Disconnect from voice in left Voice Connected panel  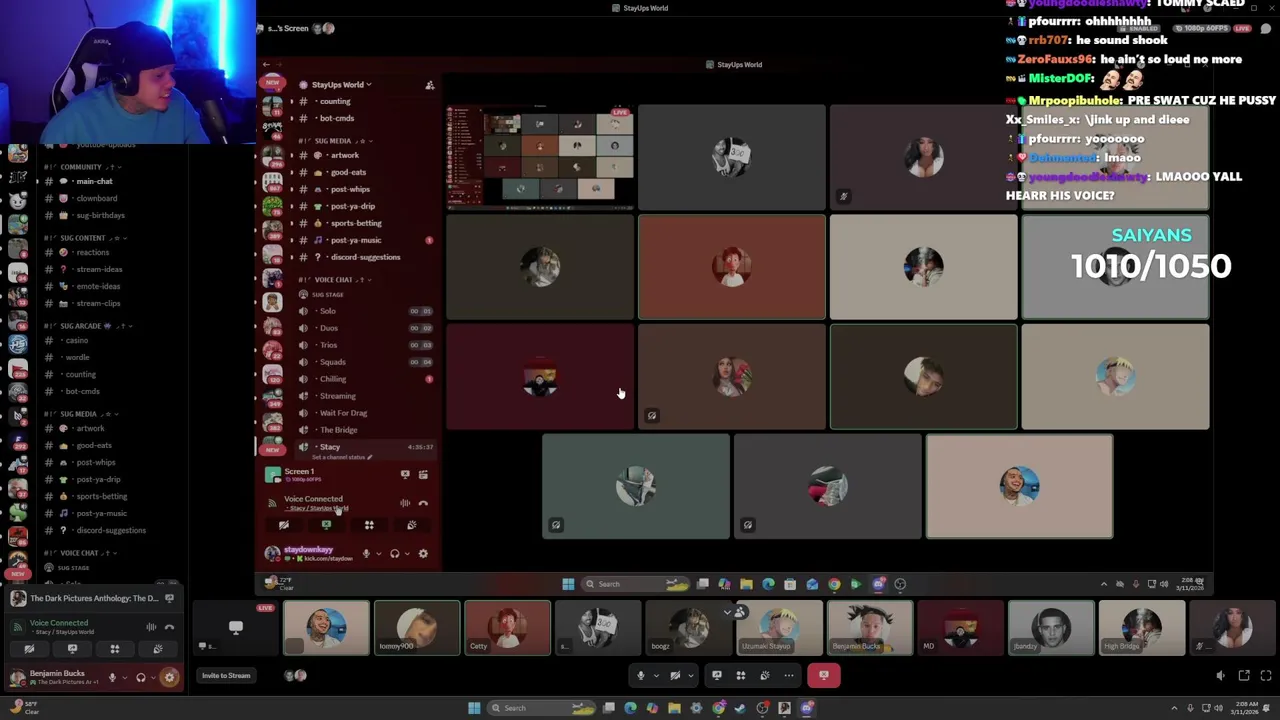pyautogui.click(x=169, y=627)
